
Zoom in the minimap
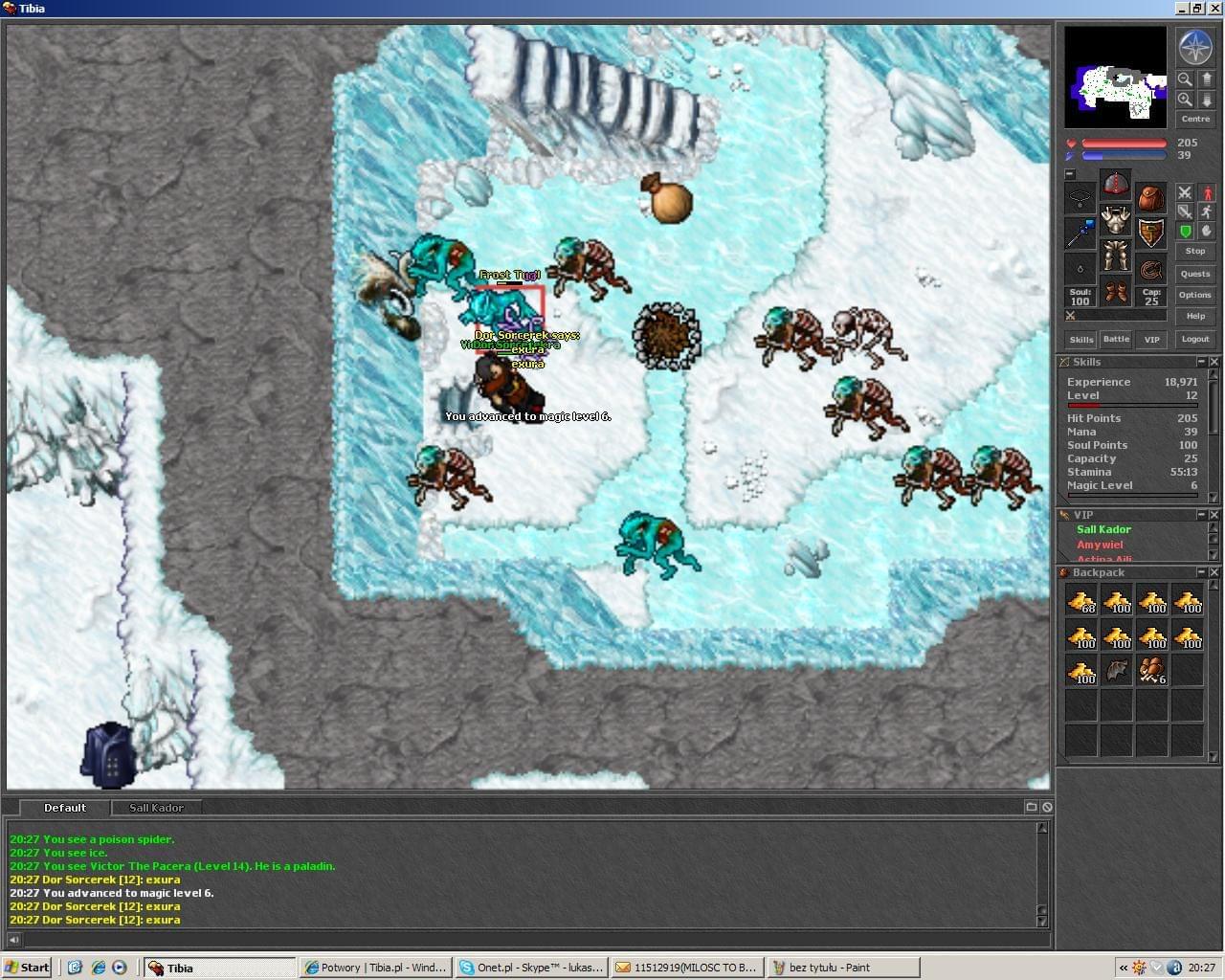tap(1185, 100)
